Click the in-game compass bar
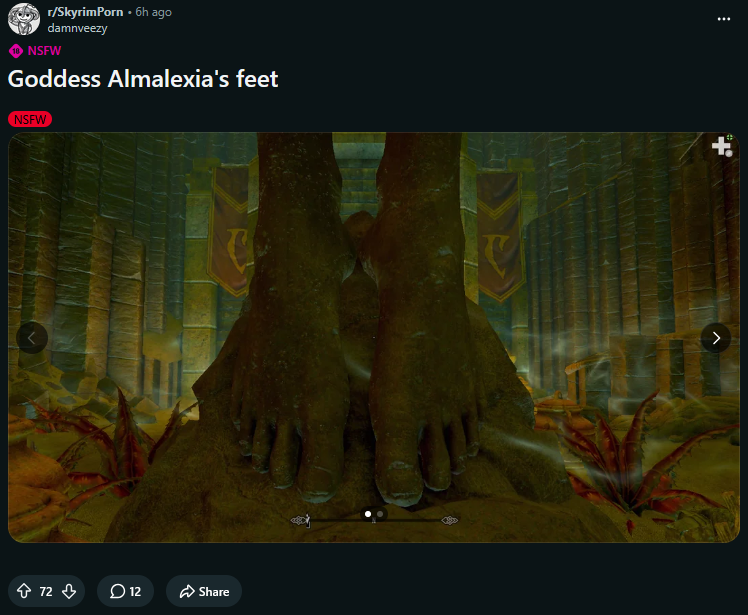 (x=374, y=520)
